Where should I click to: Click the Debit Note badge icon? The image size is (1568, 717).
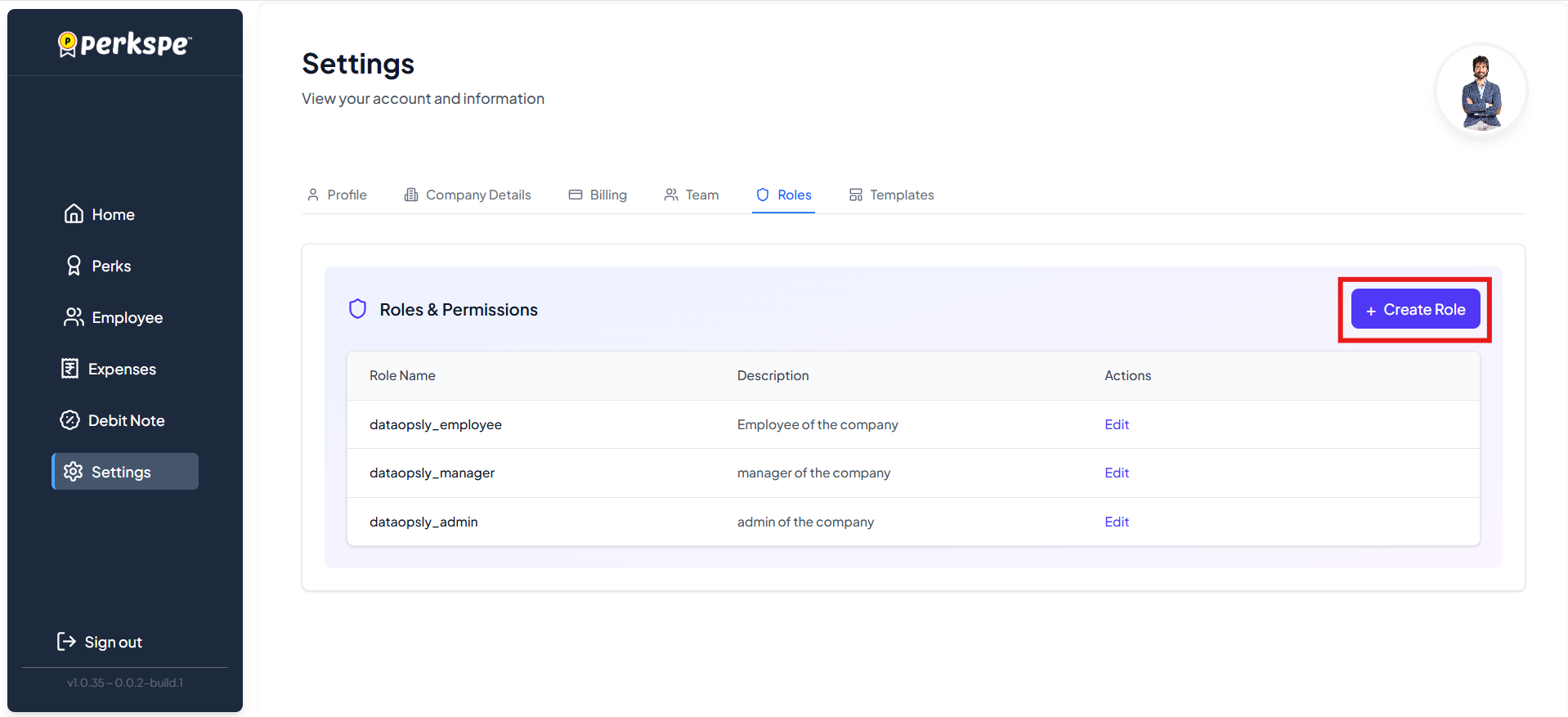(70, 420)
